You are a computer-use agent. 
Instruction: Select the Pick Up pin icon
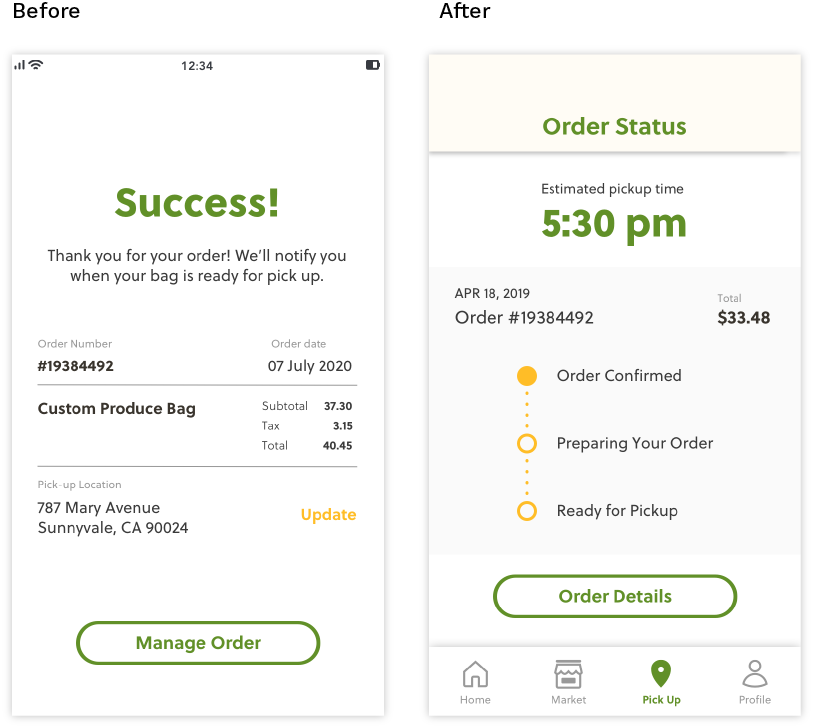(661, 674)
